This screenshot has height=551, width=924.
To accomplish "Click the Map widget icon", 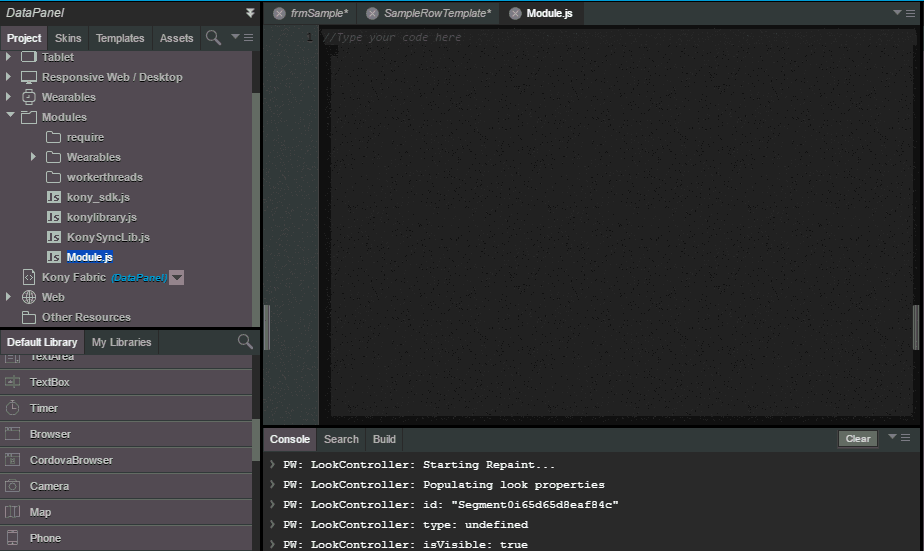I will (13, 512).
